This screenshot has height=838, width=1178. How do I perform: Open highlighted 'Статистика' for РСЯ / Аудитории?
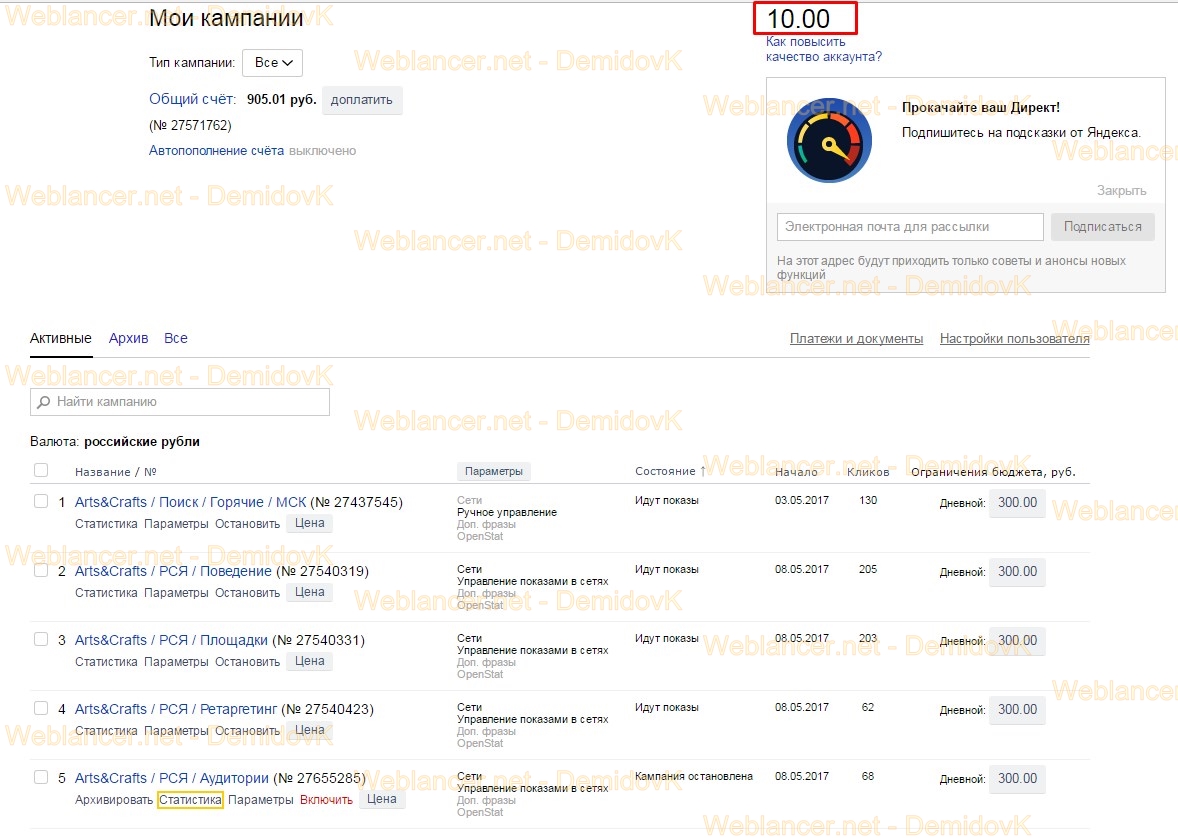(x=190, y=800)
